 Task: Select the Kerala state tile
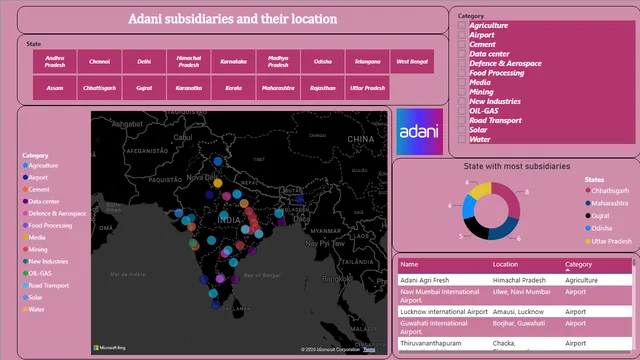click(233, 88)
